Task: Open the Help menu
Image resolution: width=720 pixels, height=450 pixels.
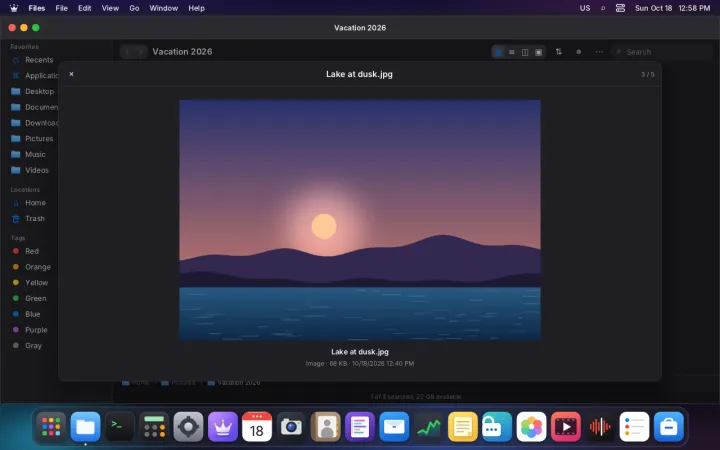Action: [197, 8]
